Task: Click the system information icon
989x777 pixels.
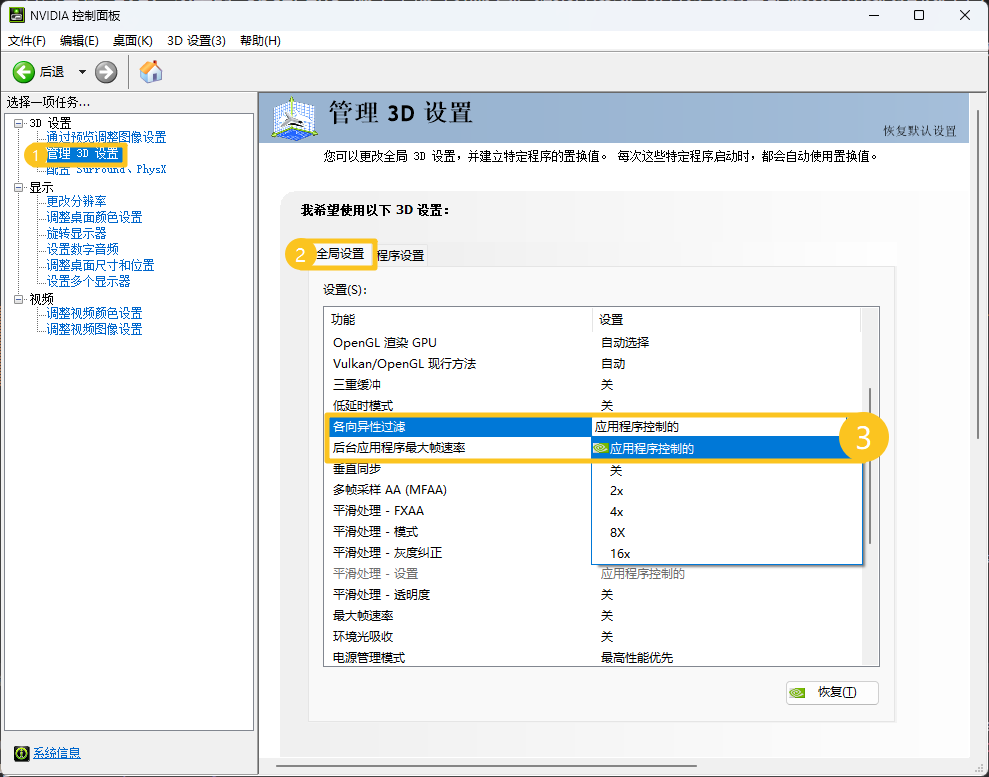Action: (21, 753)
